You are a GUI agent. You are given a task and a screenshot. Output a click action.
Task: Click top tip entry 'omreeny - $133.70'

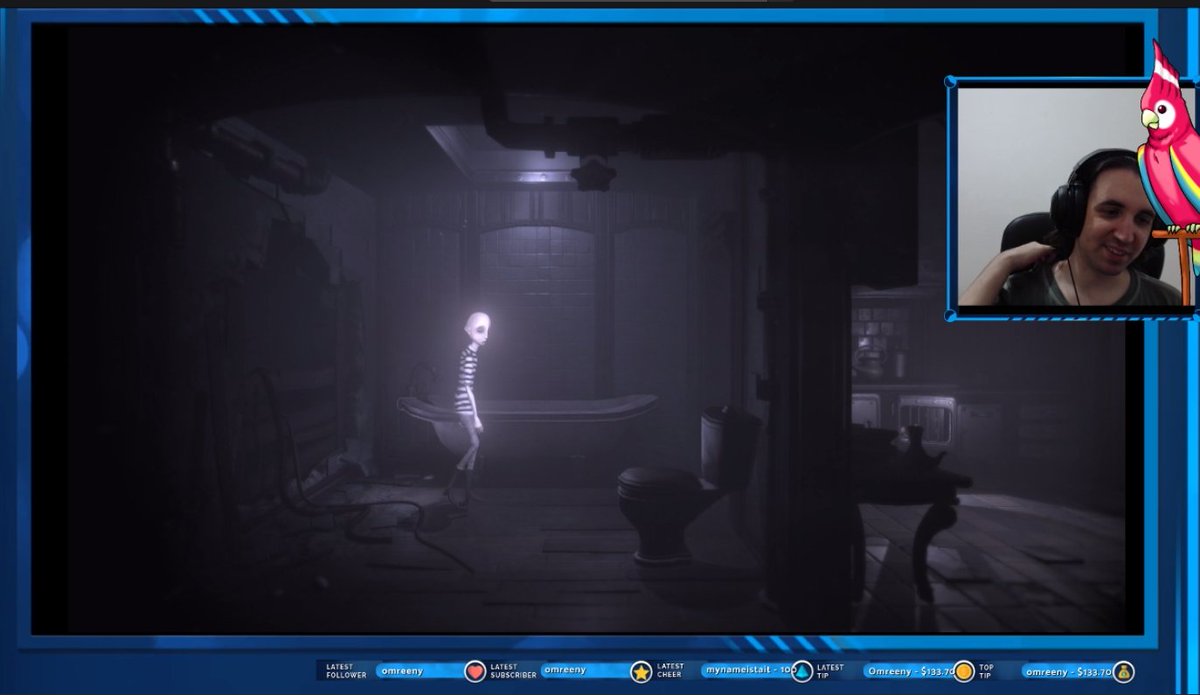click(x=1068, y=671)
